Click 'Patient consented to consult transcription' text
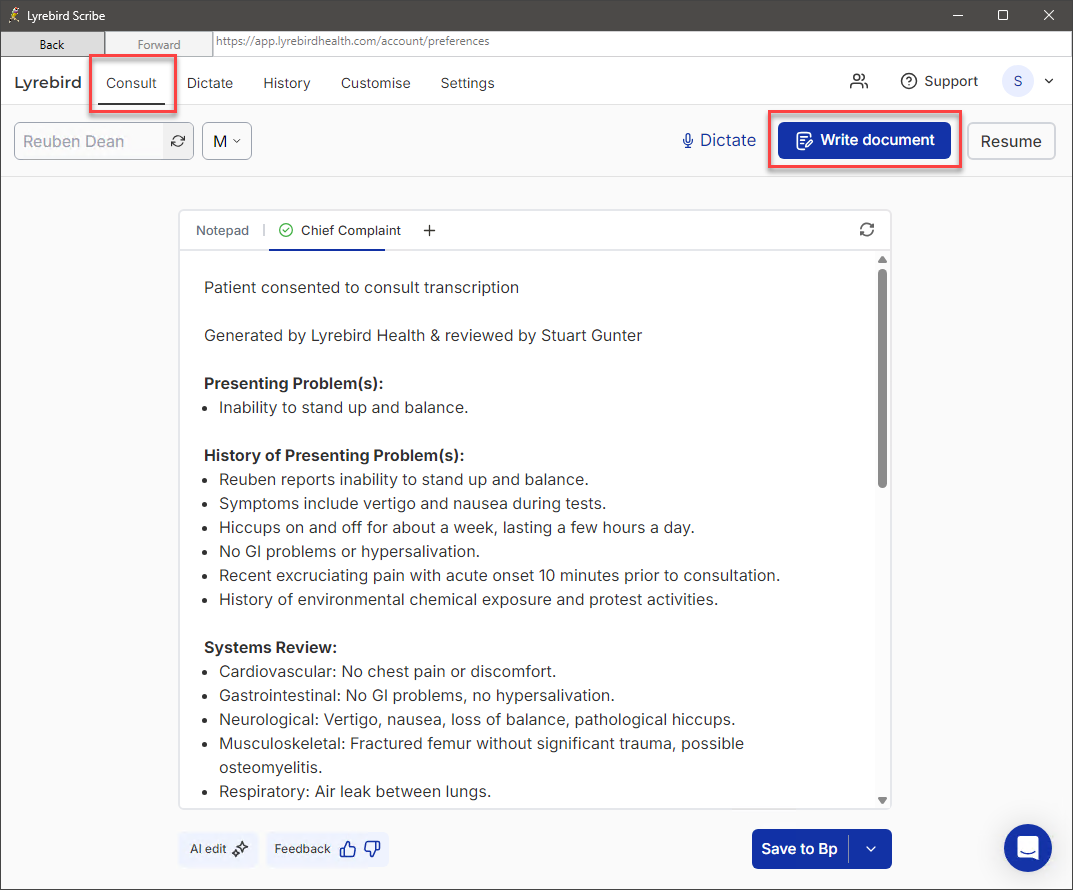 [361, 287]
